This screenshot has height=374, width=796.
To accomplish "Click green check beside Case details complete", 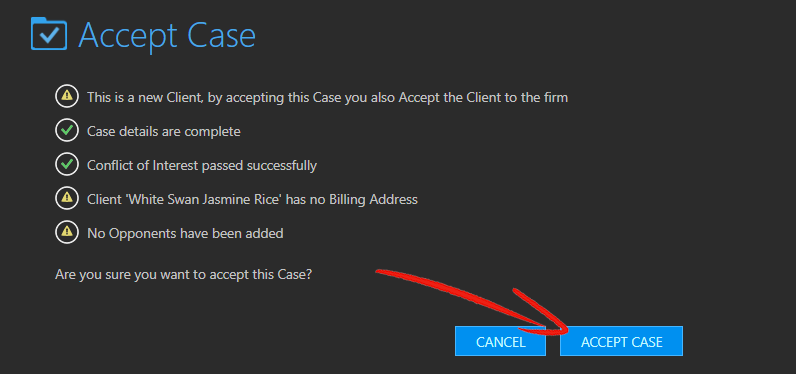I will (x=67, y=131).
